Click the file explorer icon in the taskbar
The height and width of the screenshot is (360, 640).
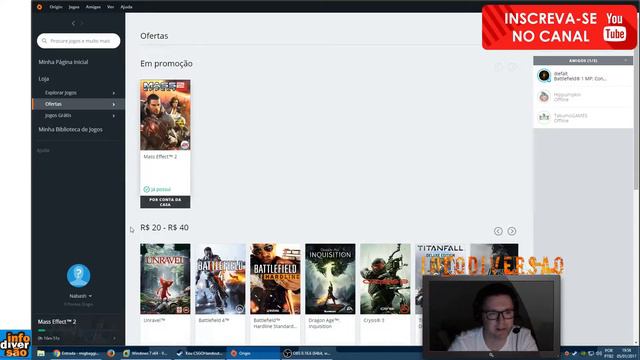coord(41,353)
